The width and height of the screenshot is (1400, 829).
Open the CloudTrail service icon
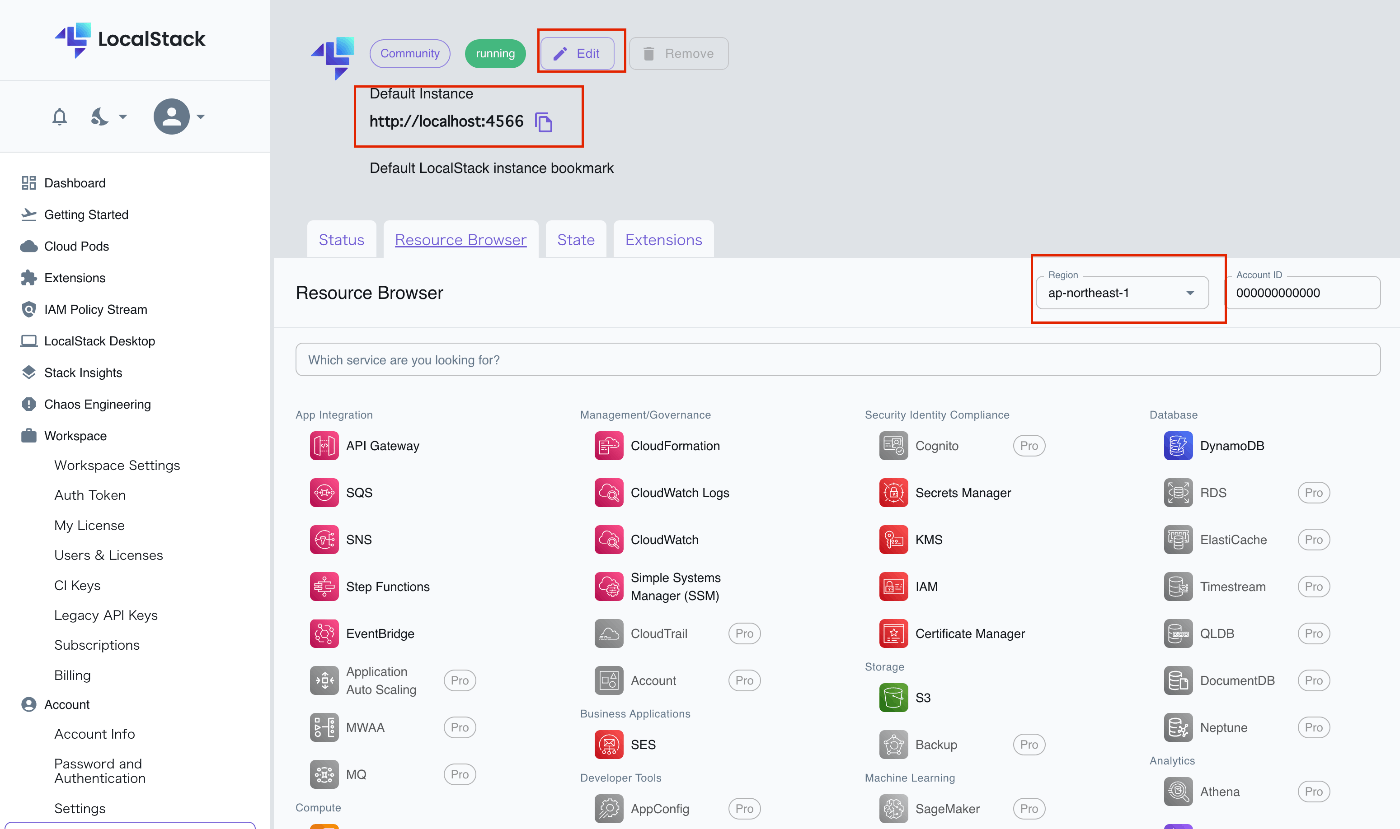pos(609,634)
